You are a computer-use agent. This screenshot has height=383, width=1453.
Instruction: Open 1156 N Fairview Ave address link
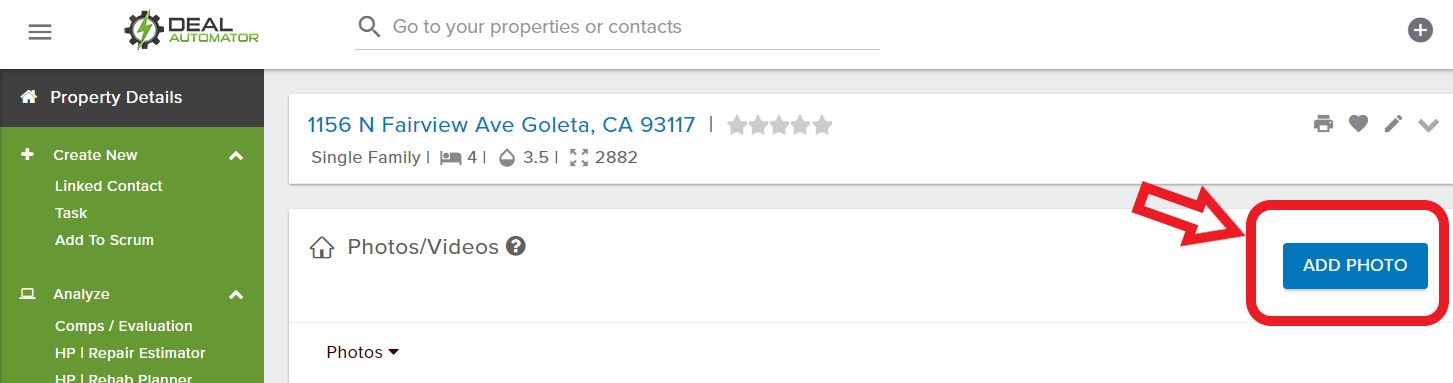point(501,125)
